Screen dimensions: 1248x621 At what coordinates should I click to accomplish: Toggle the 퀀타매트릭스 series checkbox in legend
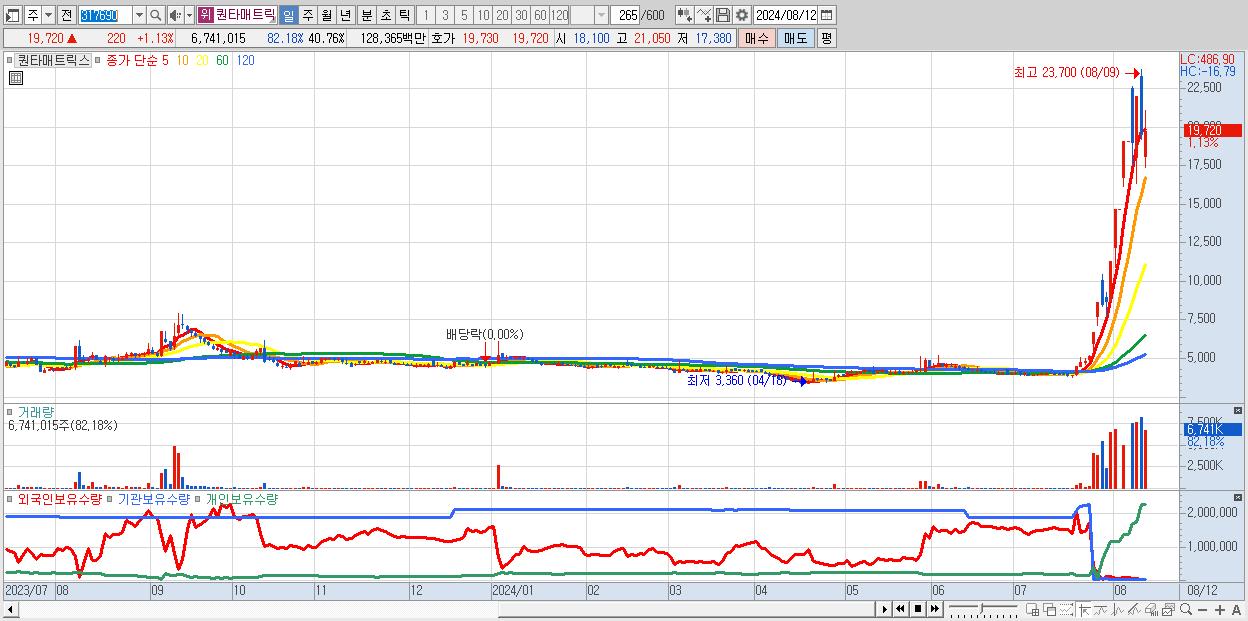(10, 60)
